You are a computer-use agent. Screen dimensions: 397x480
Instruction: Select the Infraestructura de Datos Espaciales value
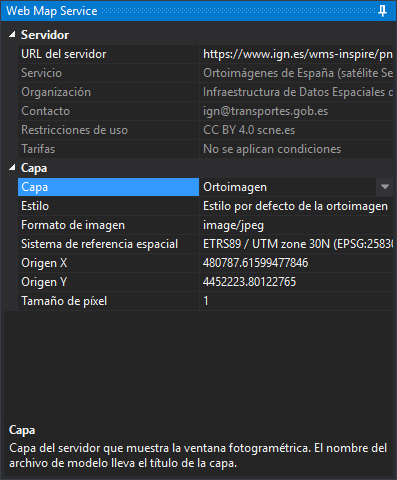[x=296, y=92]
